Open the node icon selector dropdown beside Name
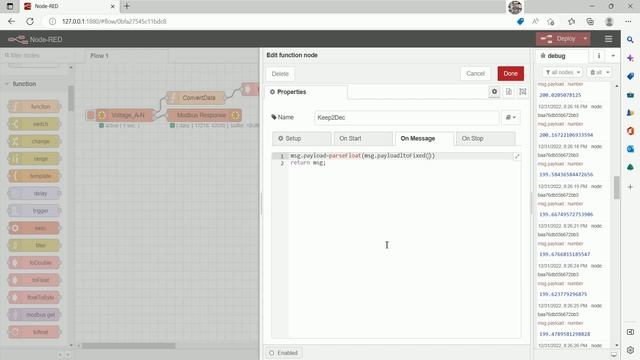Viewport: 640px width, 360px height. point(511,118)
